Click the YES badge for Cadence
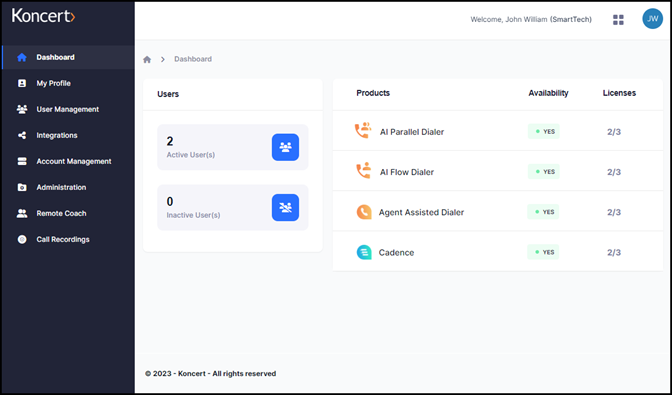 [x=543, y=252]
